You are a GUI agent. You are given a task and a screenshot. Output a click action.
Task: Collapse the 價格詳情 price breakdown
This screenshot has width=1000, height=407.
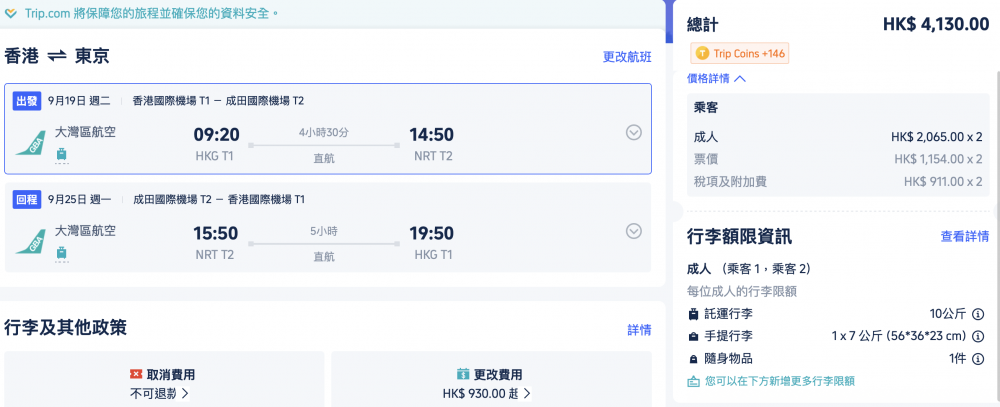[x=716, y=78]
